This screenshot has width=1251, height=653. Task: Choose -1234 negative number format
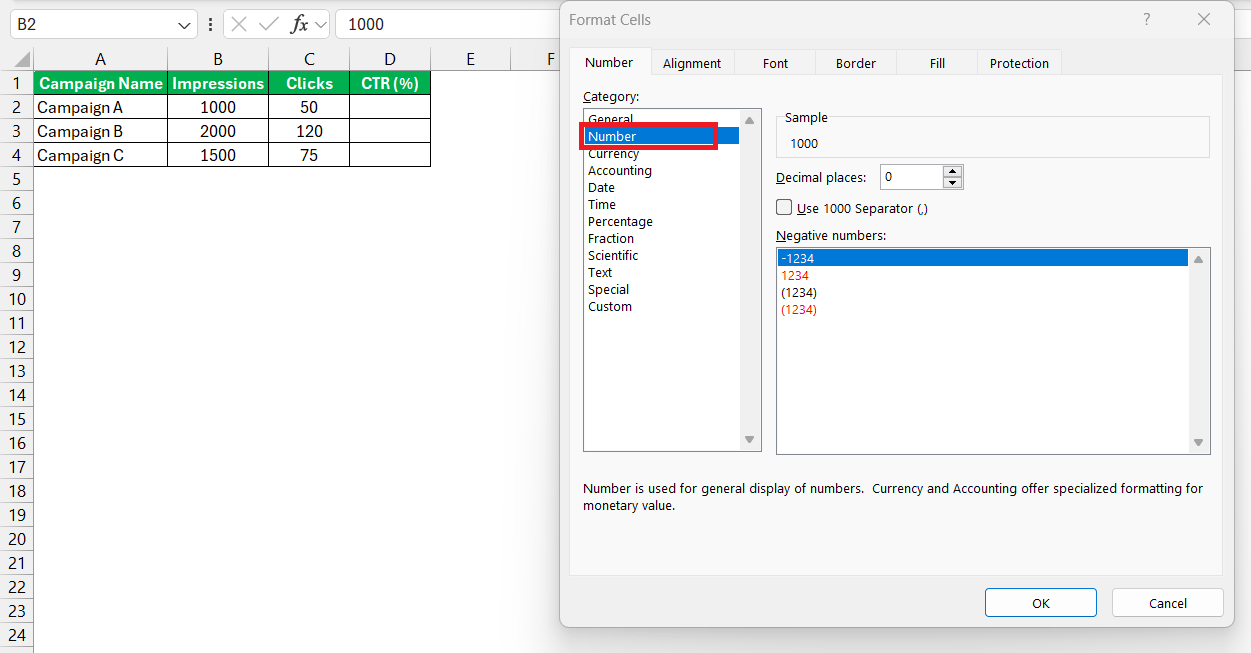983,258
